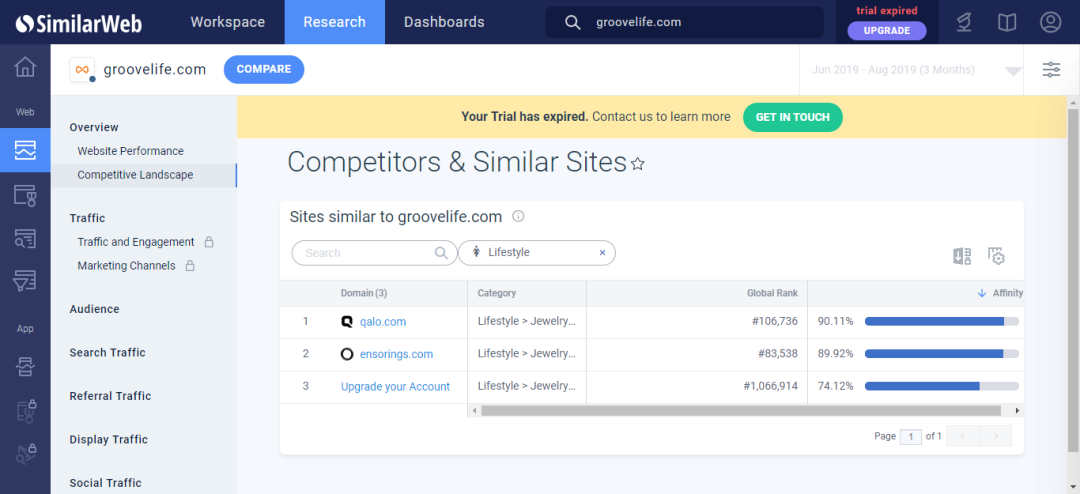This screenshot has height=494, width=1080.
Task: Open the funnel conversion sidebar icon above App
Action: tap(25, 280)
